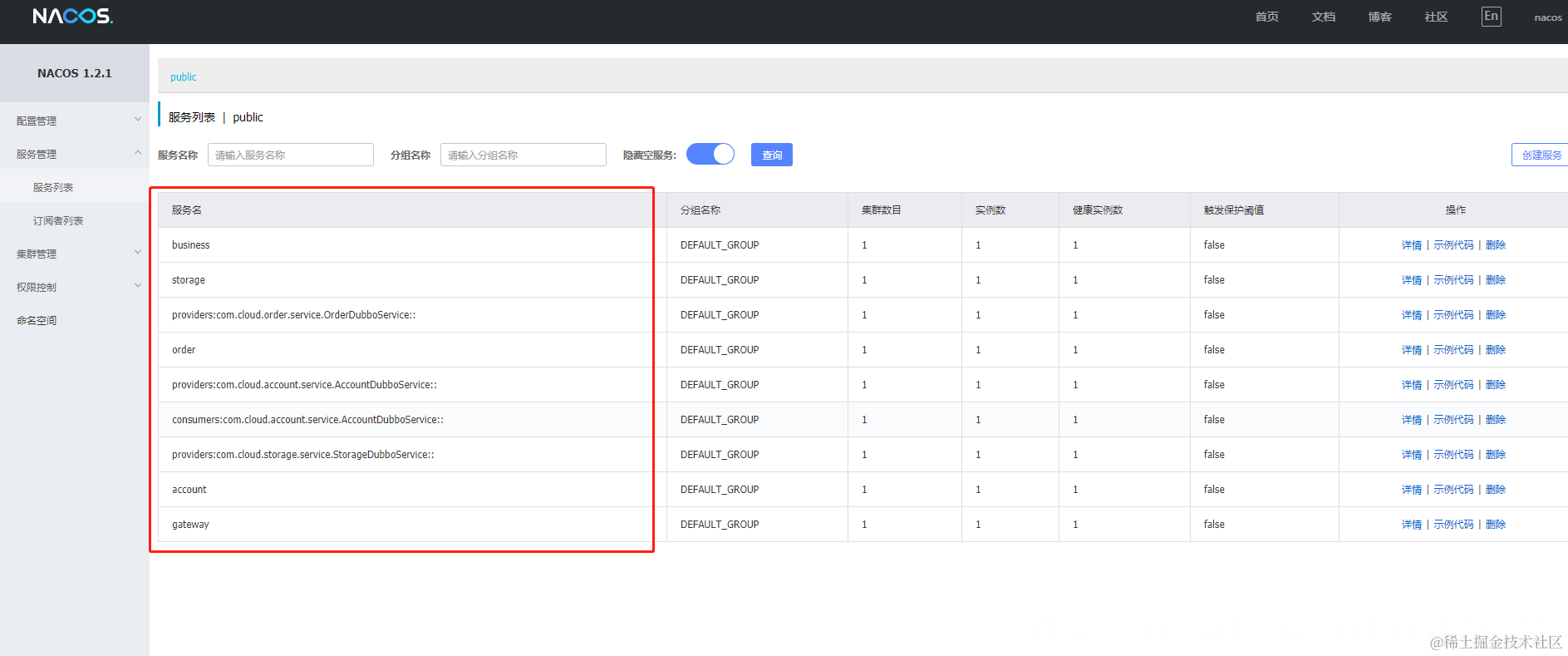
Task: Open 服务列表 in the sidebar
Action: pos(53,187)
